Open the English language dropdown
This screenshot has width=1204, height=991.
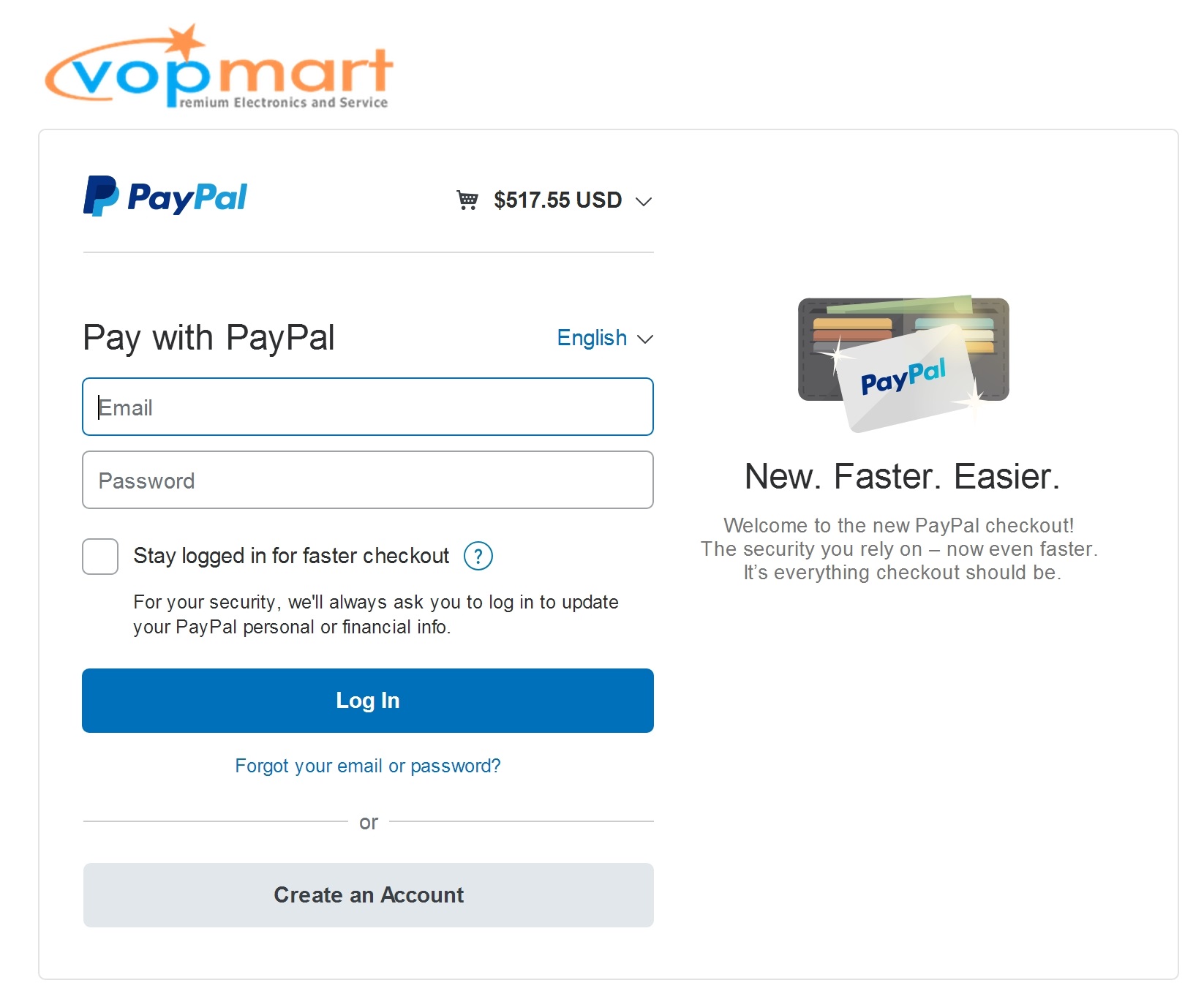604,338
